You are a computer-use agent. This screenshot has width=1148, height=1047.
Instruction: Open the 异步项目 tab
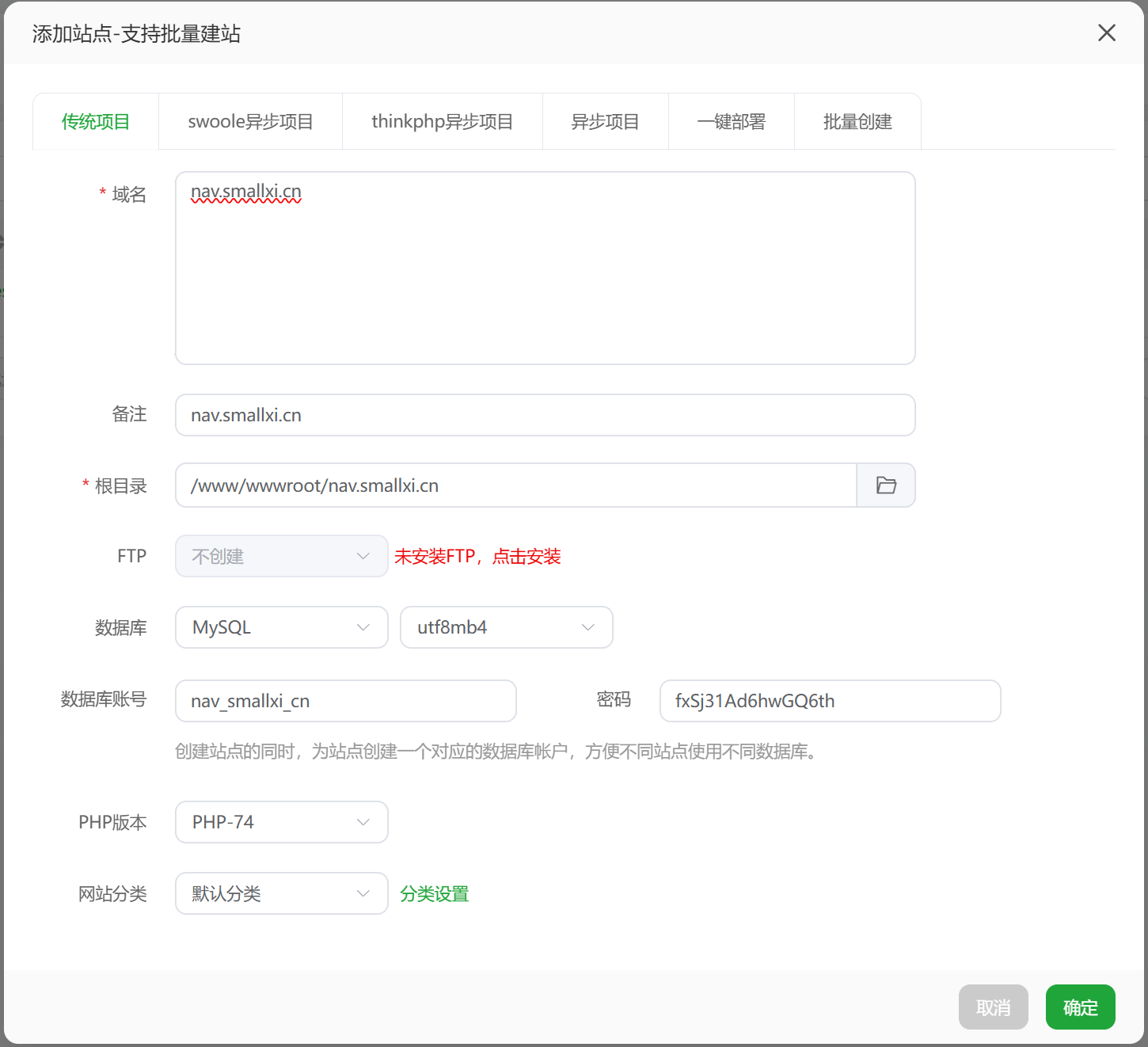click(605, 122)
